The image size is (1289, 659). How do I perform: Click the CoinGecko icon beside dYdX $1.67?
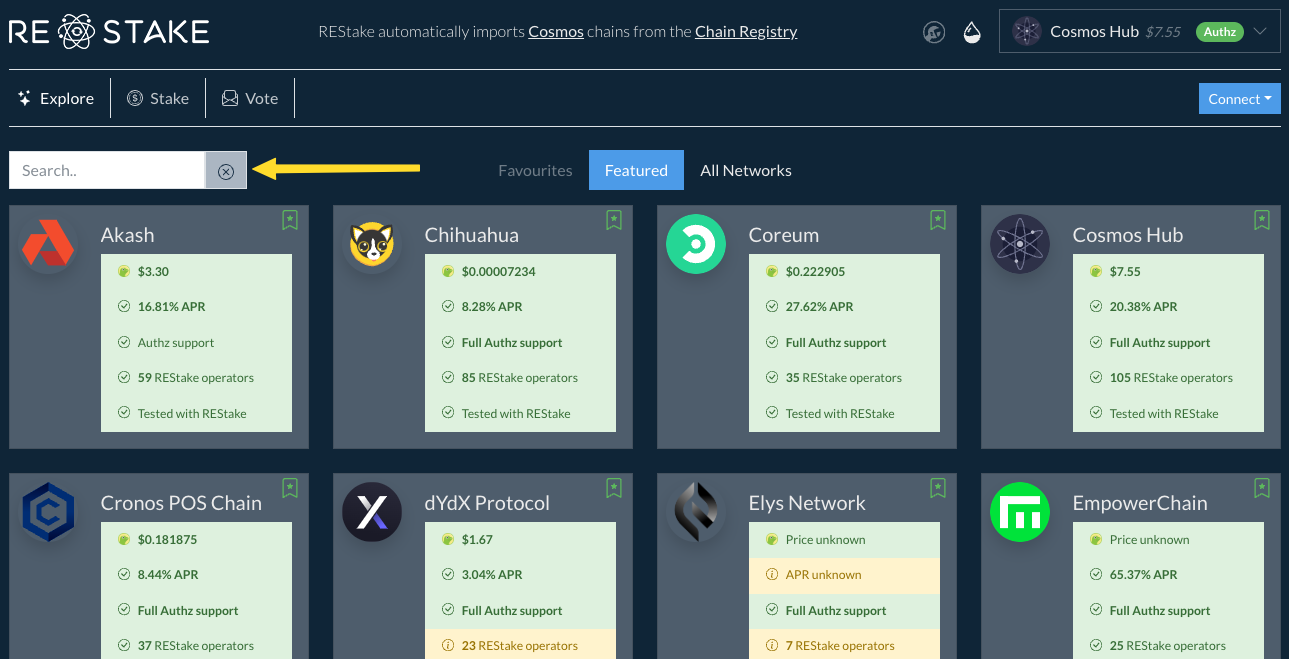point(449,539)
